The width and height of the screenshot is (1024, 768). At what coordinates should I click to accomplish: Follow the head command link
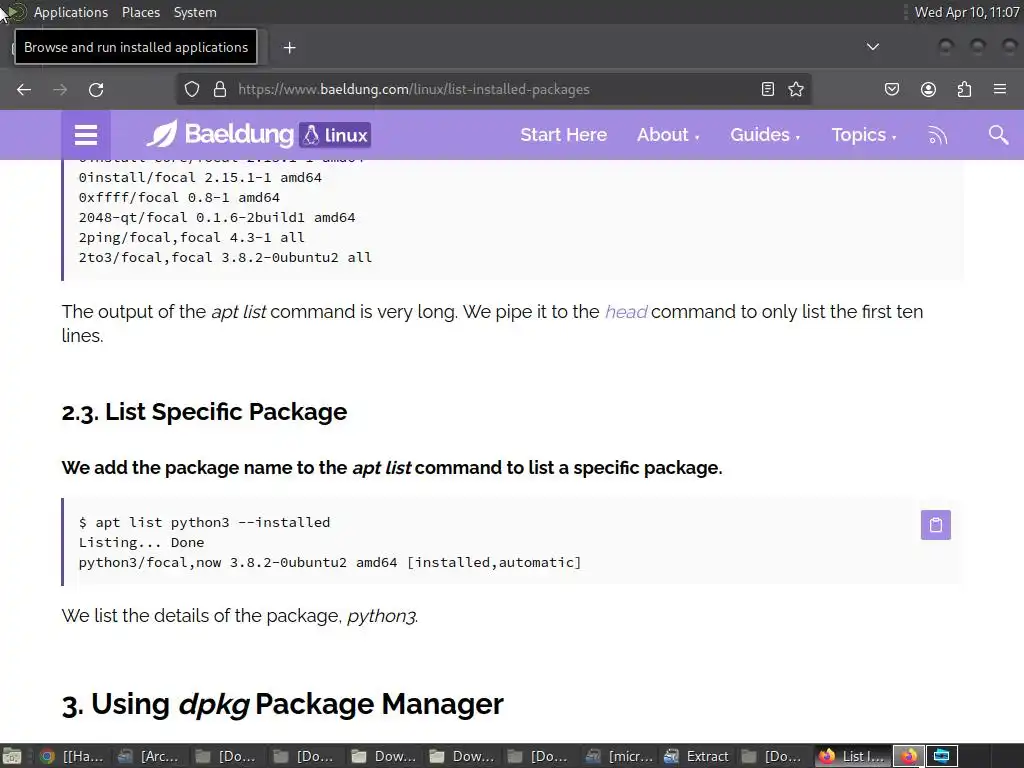(x=626, y=311)
